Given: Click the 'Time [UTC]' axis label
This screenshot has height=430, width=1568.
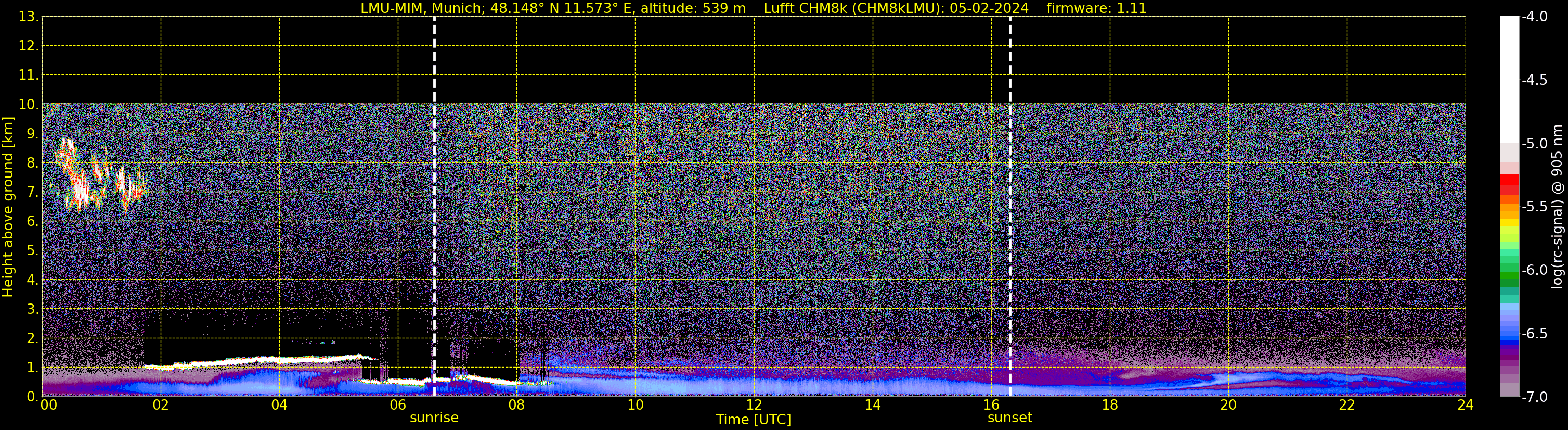Looking at the screenshot, I should 754,420.
